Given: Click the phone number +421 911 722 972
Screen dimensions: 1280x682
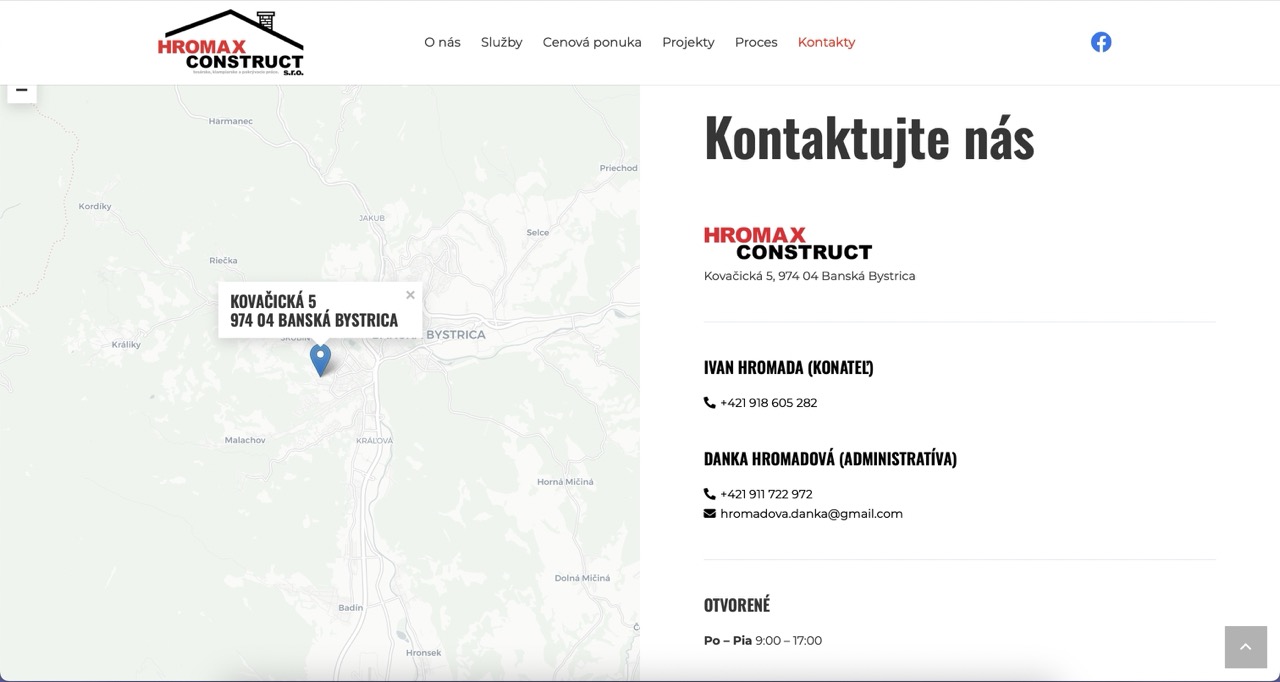Looking at the screenshot, I should coord(766,494).
